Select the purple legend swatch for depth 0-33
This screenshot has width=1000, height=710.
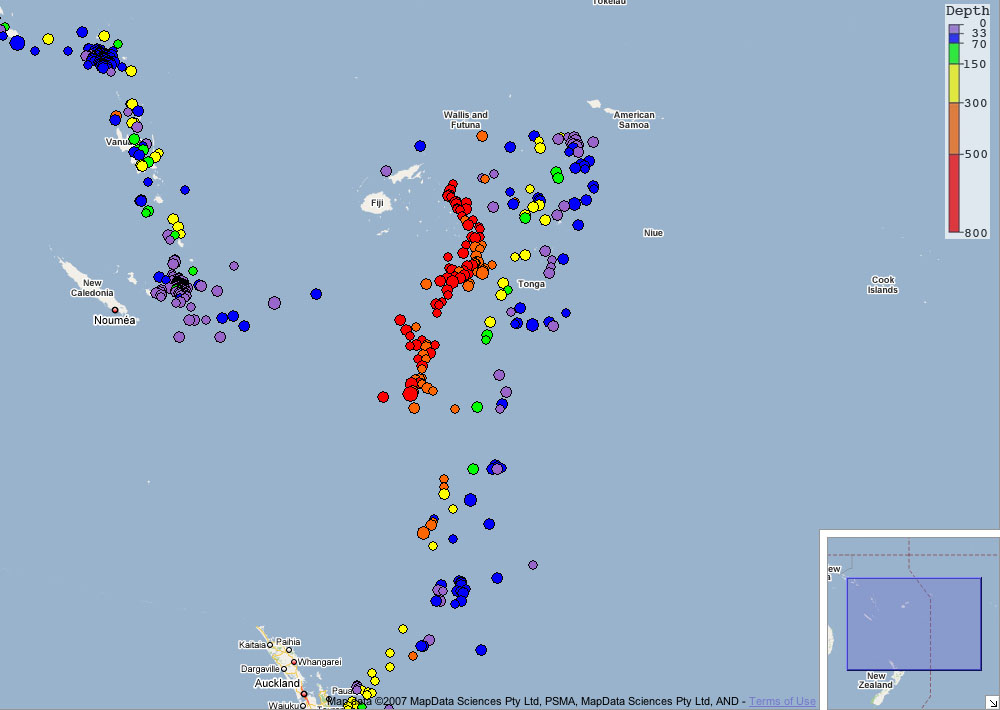[x=955, y=29]
